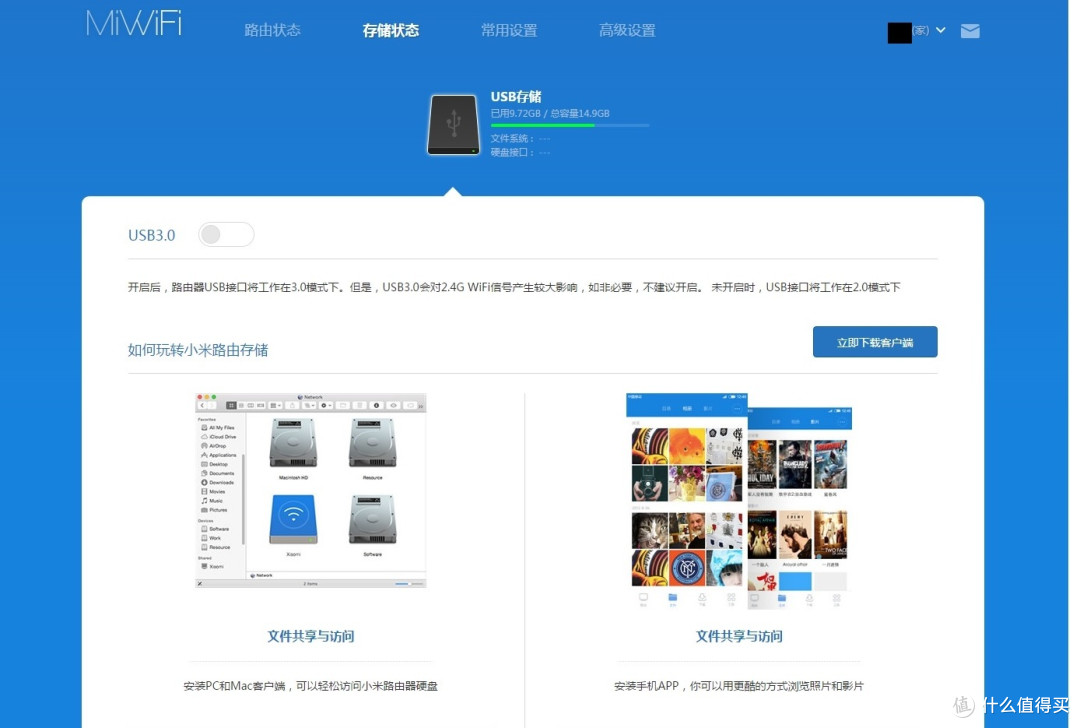Click the 立即下载客户端 button
The height and width of the screenshot is (728, 1080).
[875, 342]
